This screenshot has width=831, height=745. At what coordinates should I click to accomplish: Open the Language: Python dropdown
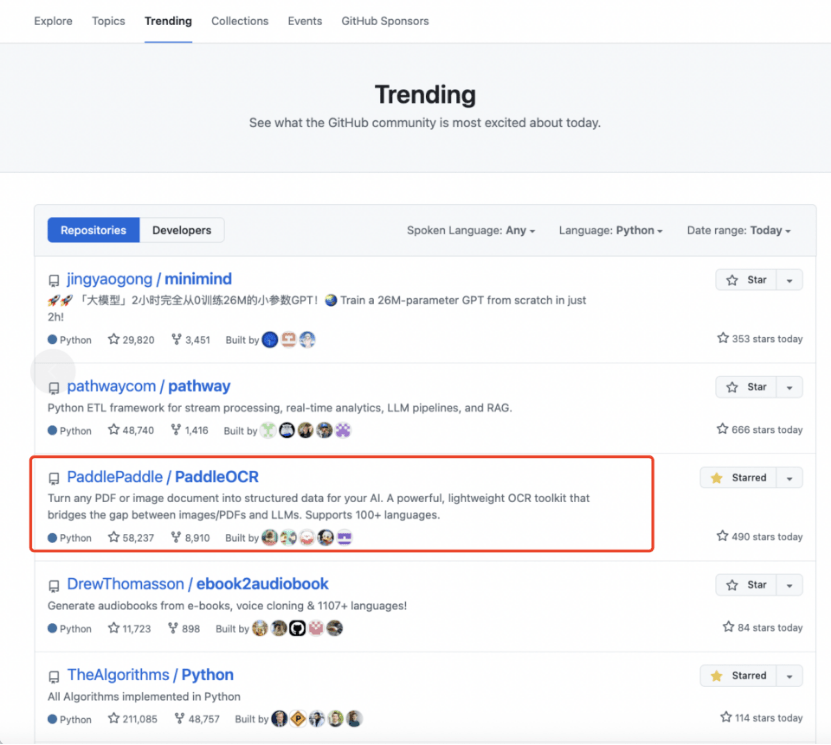[611, 230]
